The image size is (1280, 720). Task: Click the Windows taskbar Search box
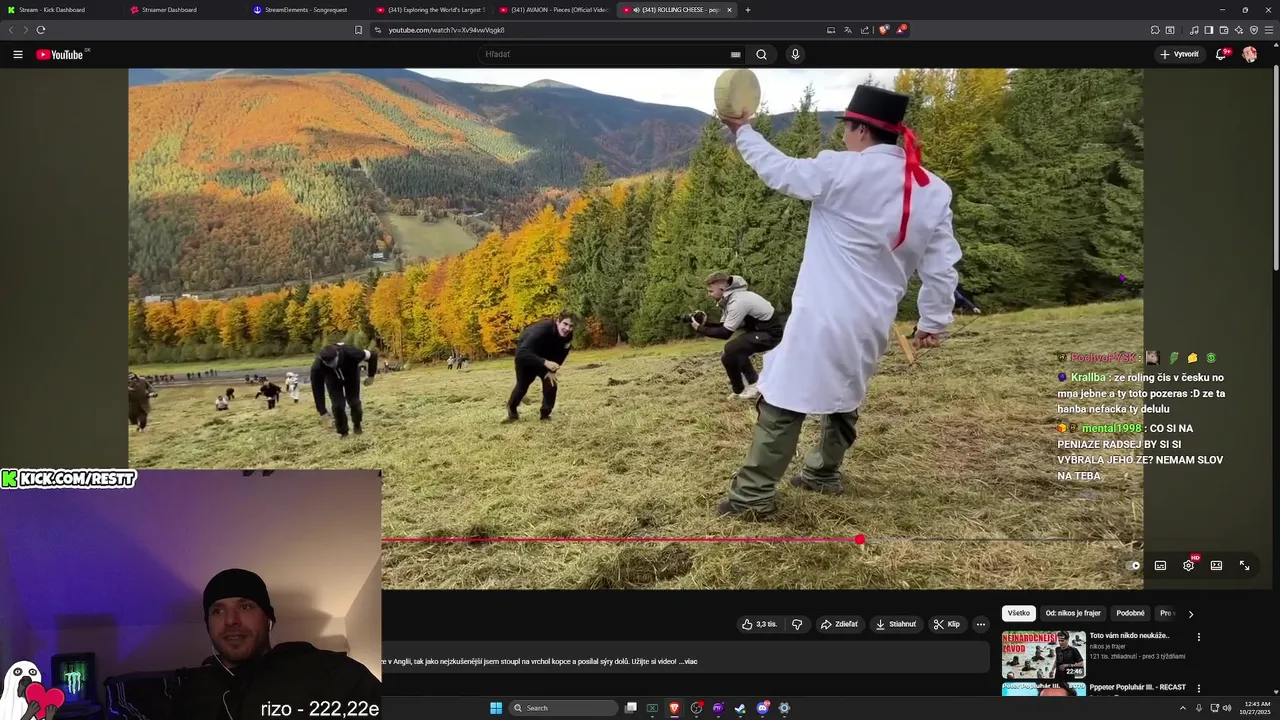pos(563,708)
